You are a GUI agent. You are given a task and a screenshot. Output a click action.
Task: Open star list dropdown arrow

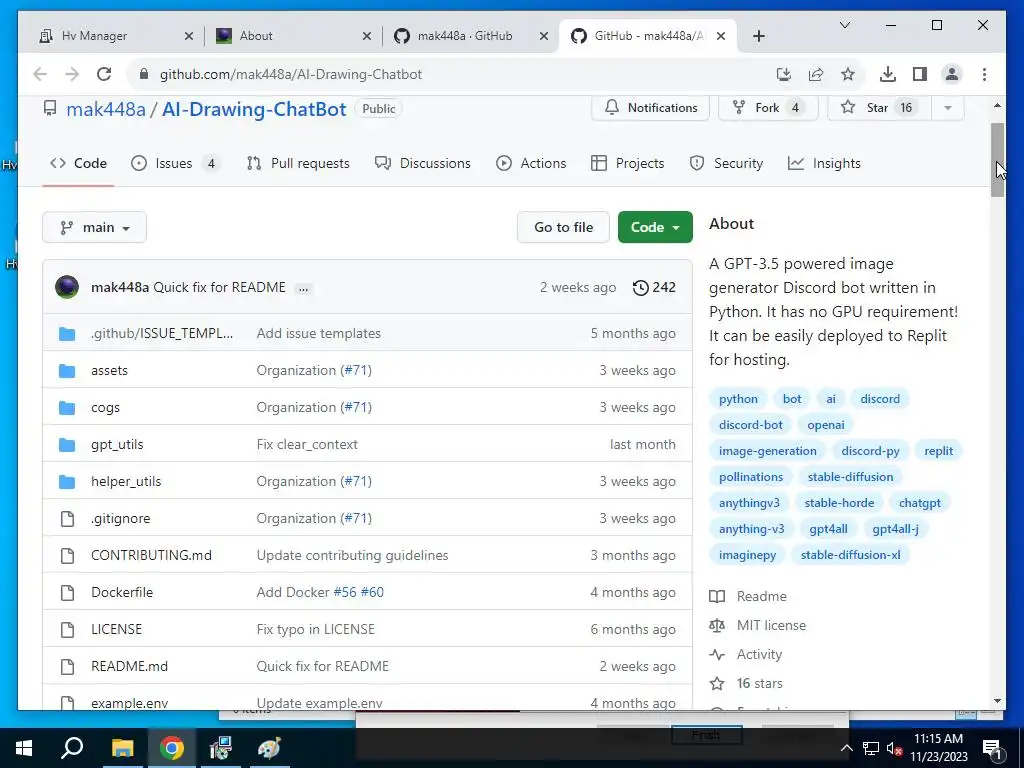(948, 108)
